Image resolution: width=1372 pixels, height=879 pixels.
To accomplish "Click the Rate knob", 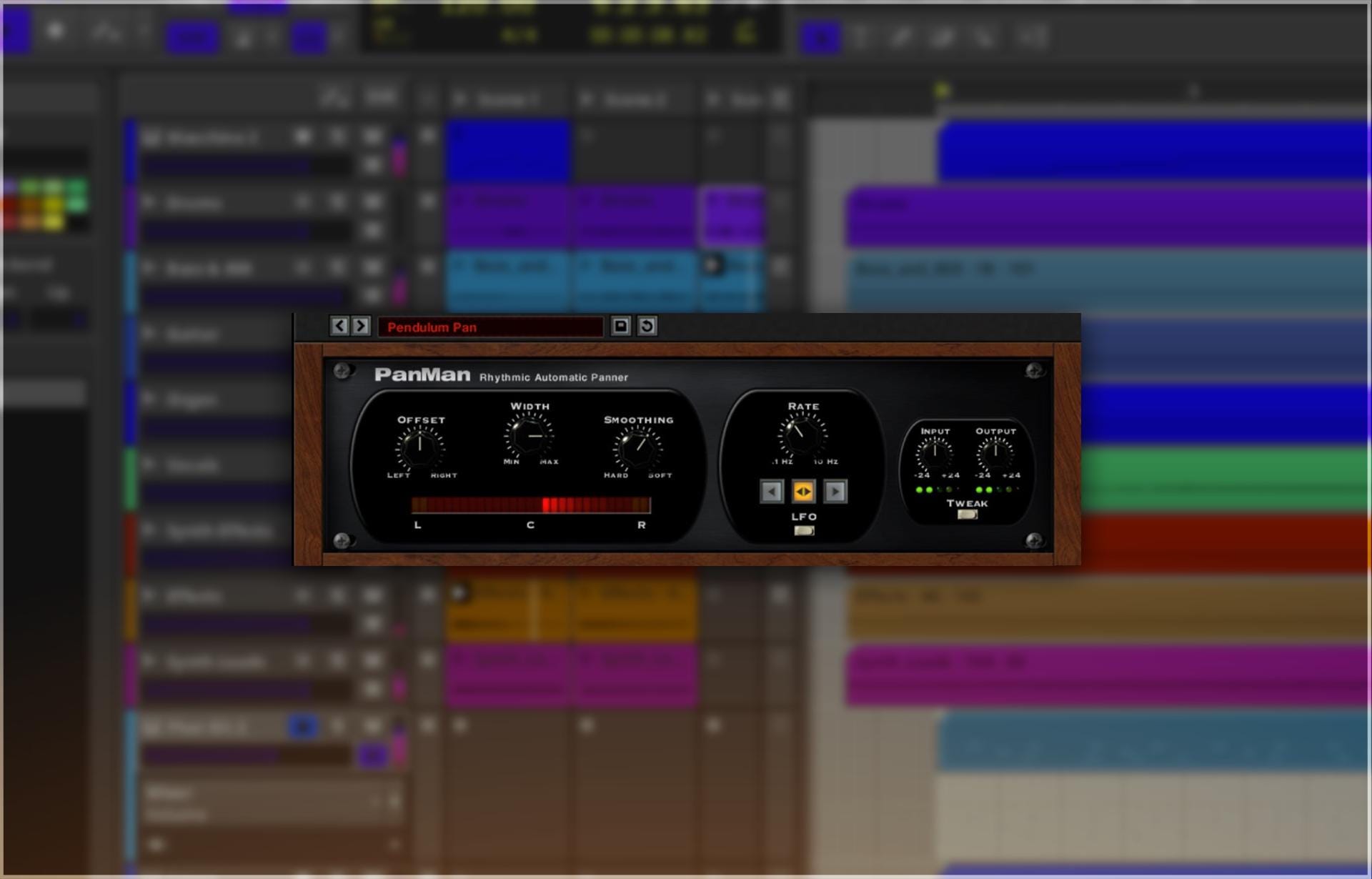I will (x=802, y=434).
